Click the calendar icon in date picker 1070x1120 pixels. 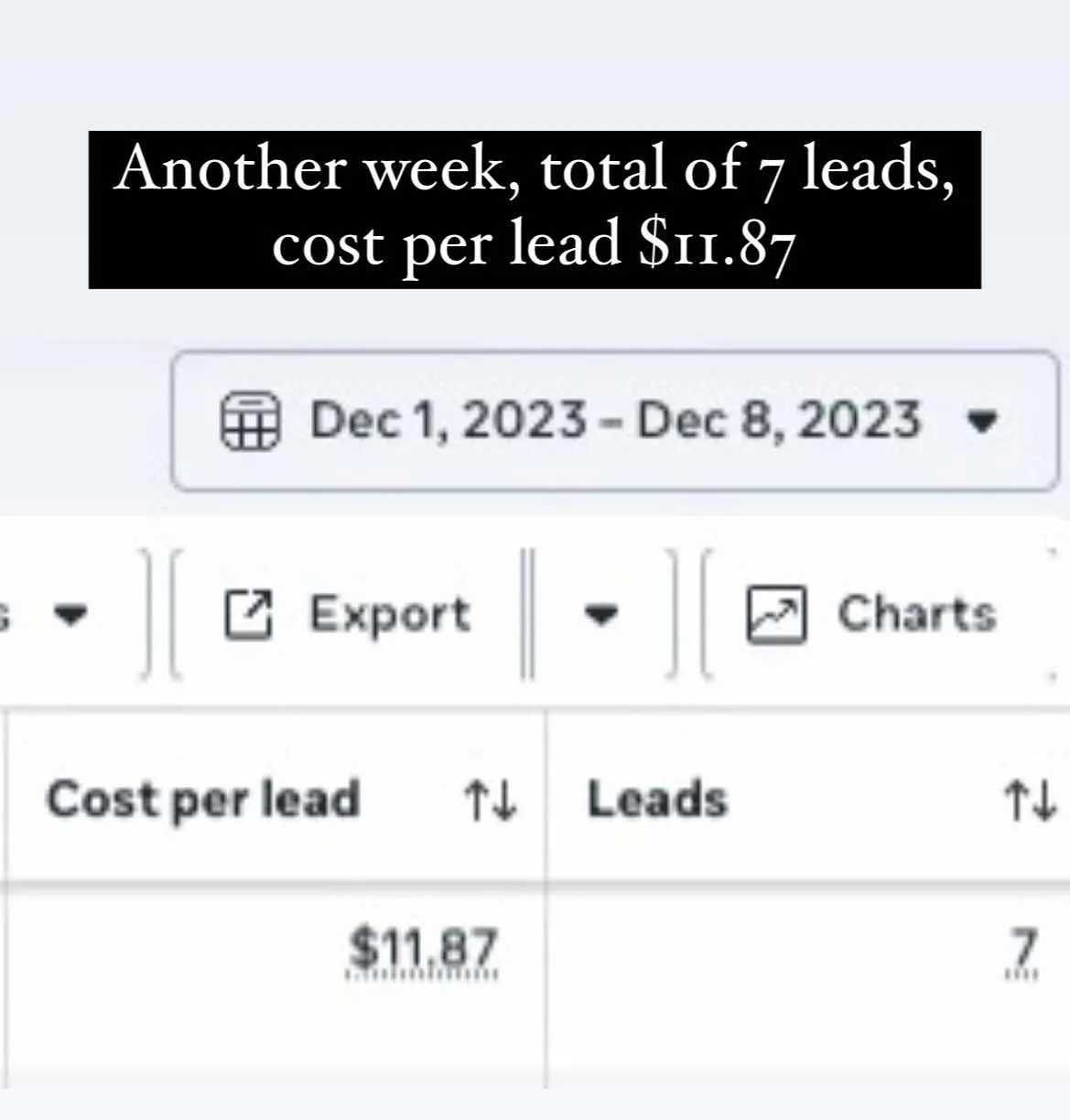click(x=250, y=421)
